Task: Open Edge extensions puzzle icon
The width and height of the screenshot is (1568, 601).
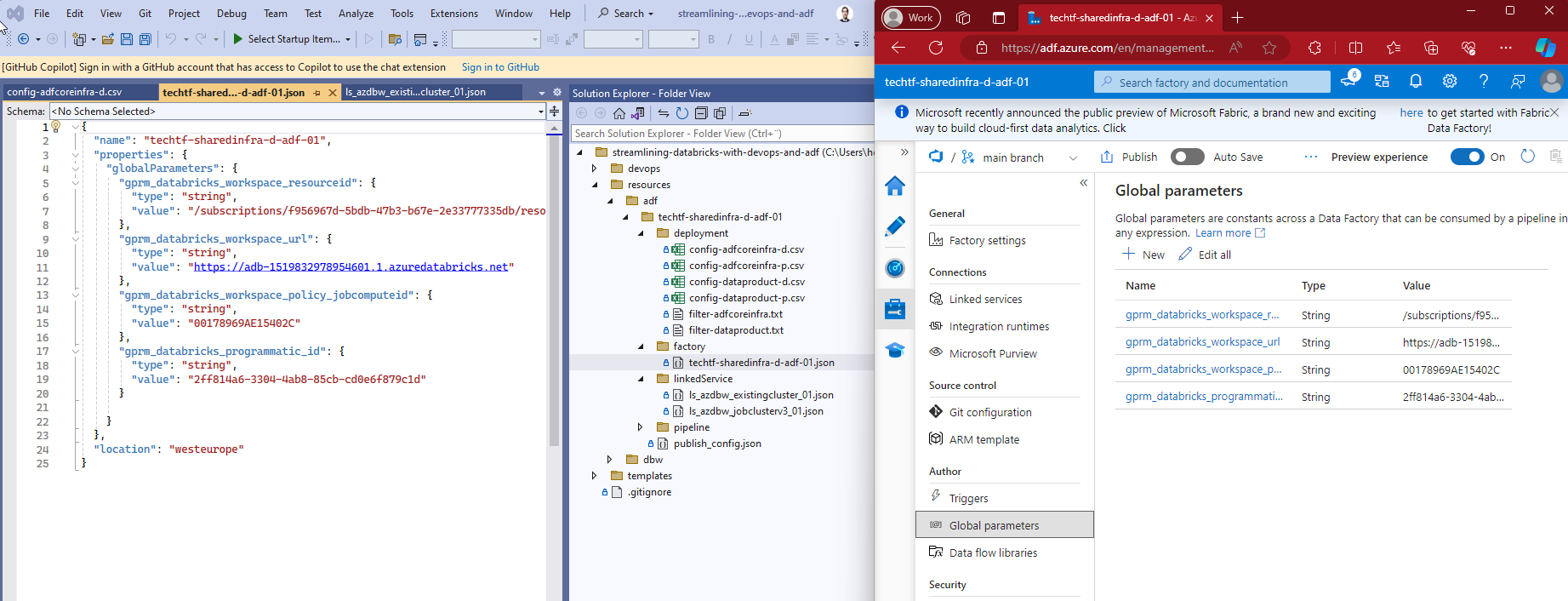Action: click(x=1314, y=48)
